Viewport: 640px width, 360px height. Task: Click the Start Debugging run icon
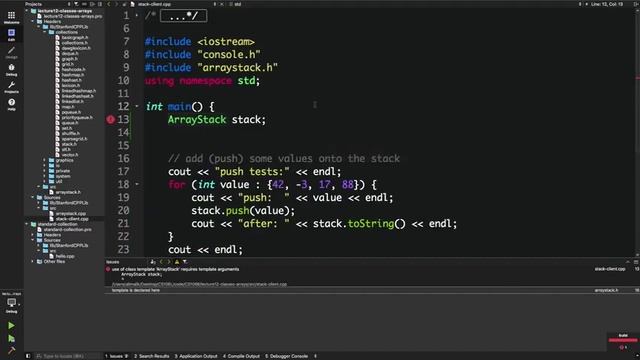tap(11, 338)
